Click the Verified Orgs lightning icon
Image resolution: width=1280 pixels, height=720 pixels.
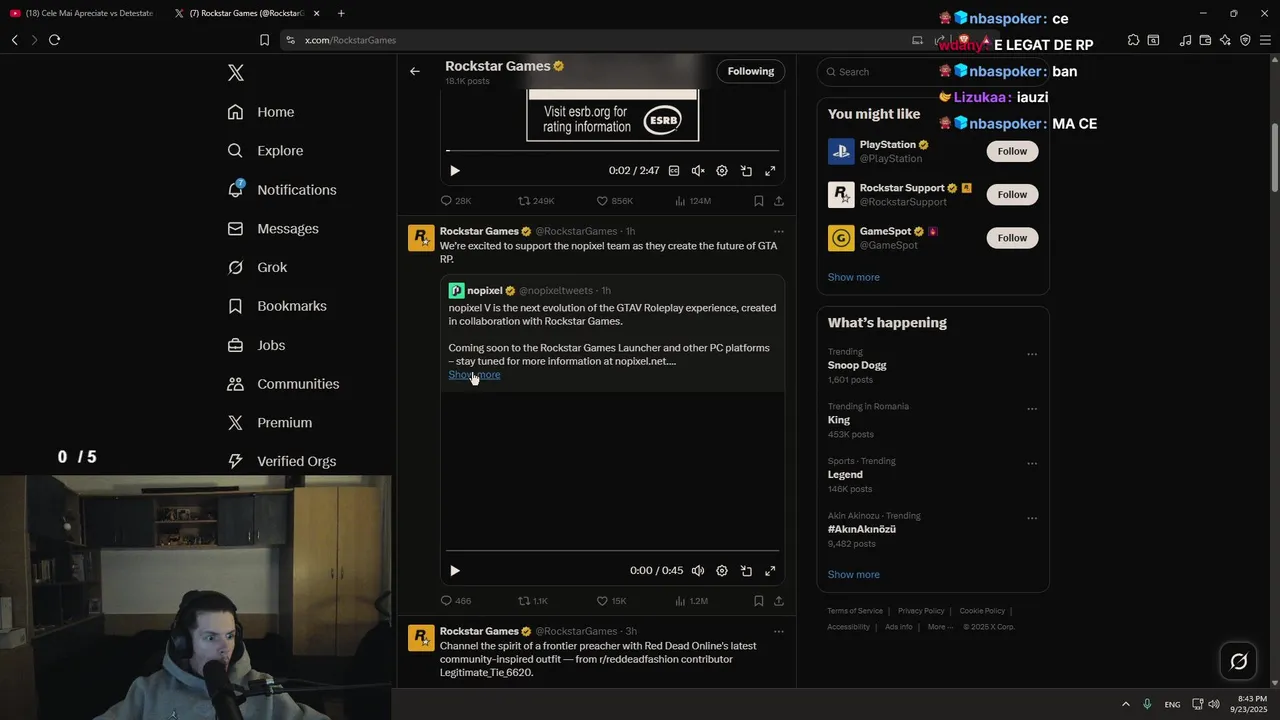(x=235, y=461)
